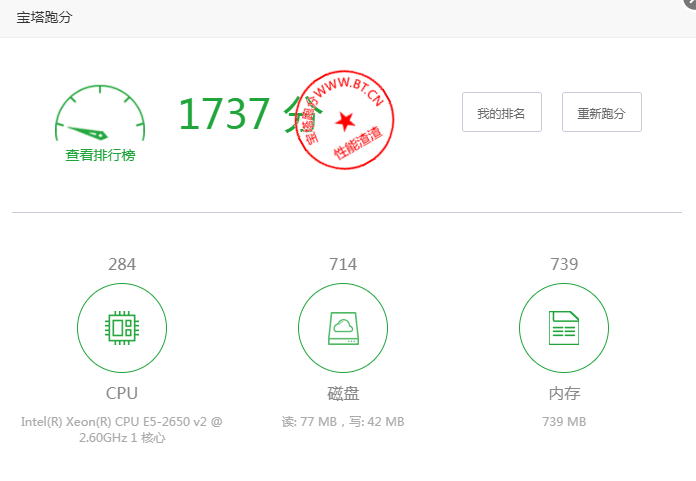Viewport: 696px width, 481px height.
Task: Click the 磁盘 label
Action: pyautogui.click(x=343, y=393)
